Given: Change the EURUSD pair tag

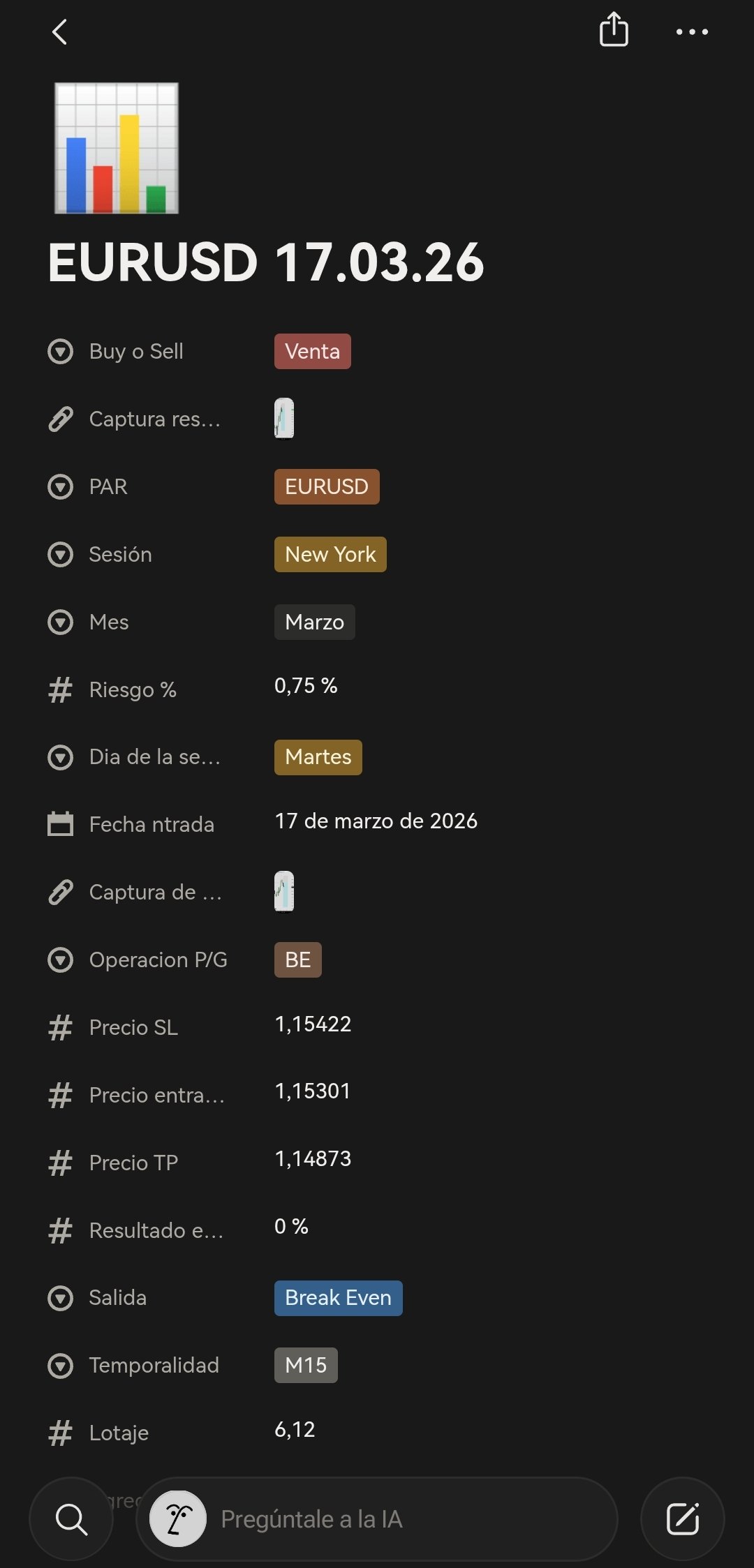Looking at the screenshot, I should pyautogui.click(x=326, y=486).
